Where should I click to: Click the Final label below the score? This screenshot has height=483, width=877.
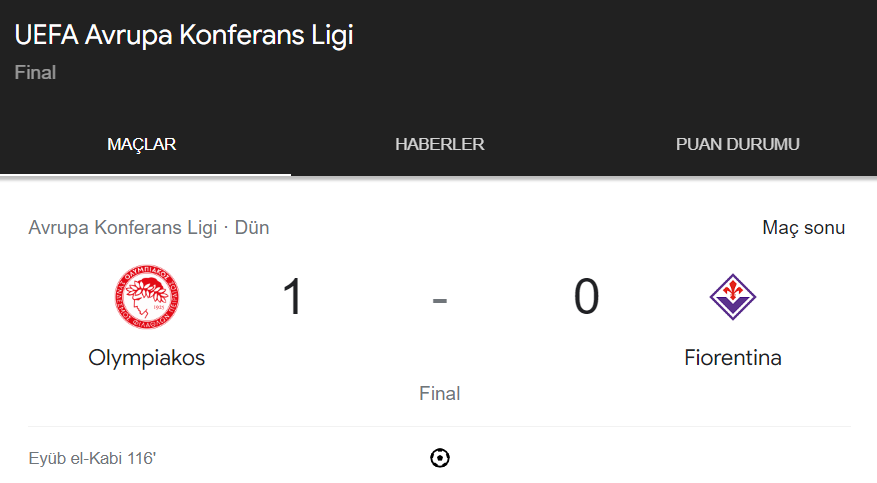coord(440,393)
